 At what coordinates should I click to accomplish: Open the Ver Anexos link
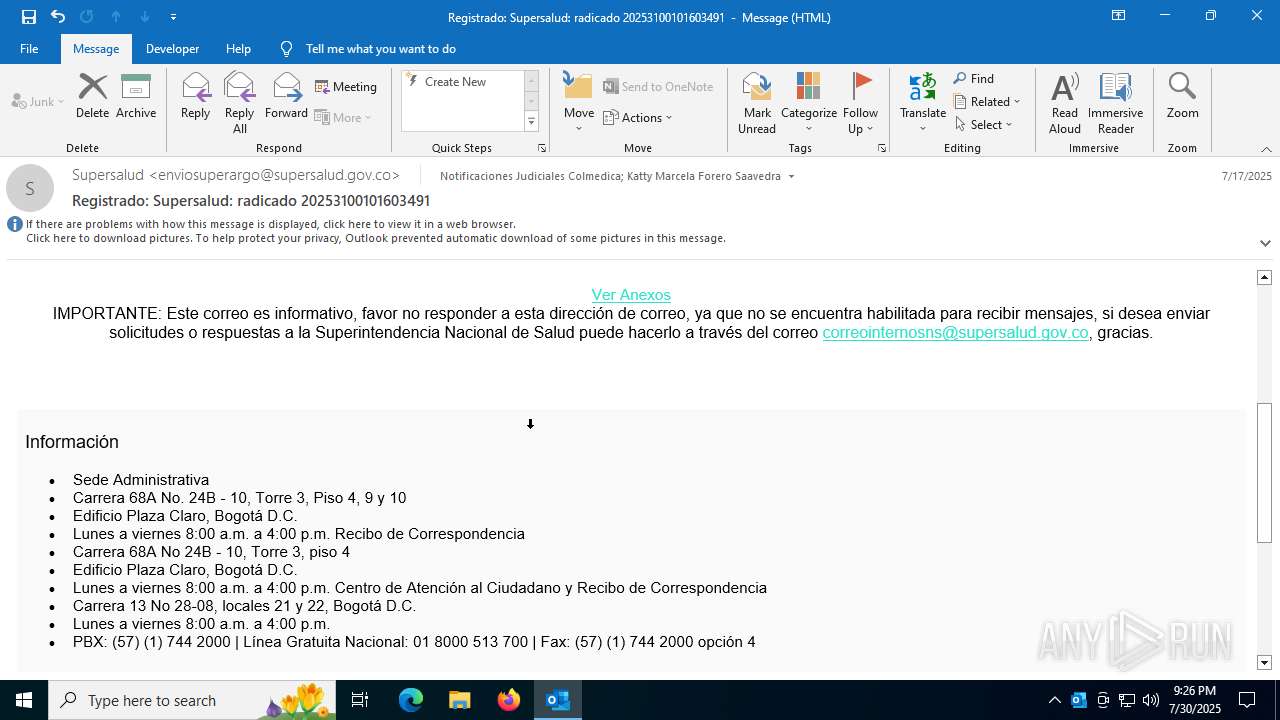631,295
